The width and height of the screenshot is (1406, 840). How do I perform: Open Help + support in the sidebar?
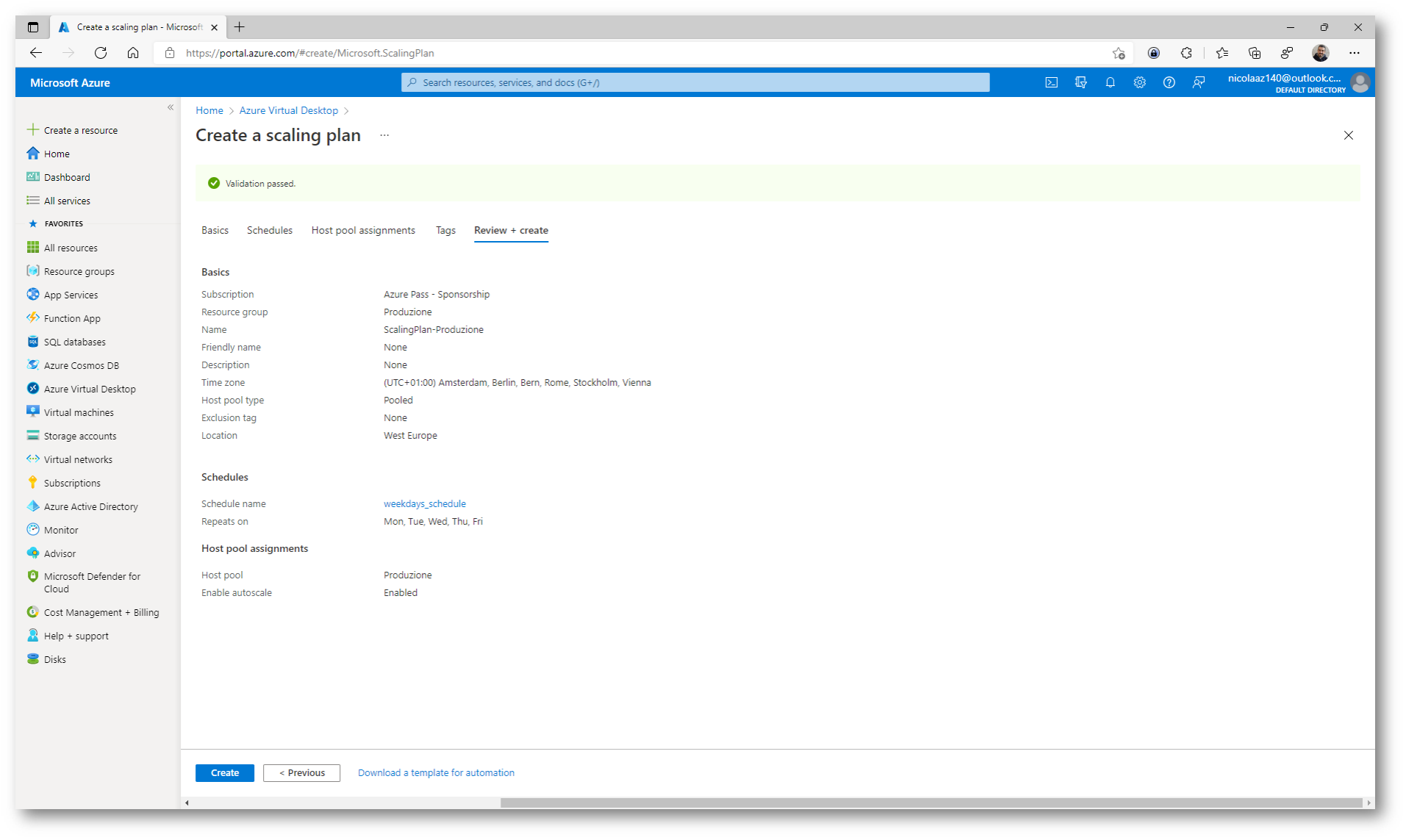[x=68, y=636]
